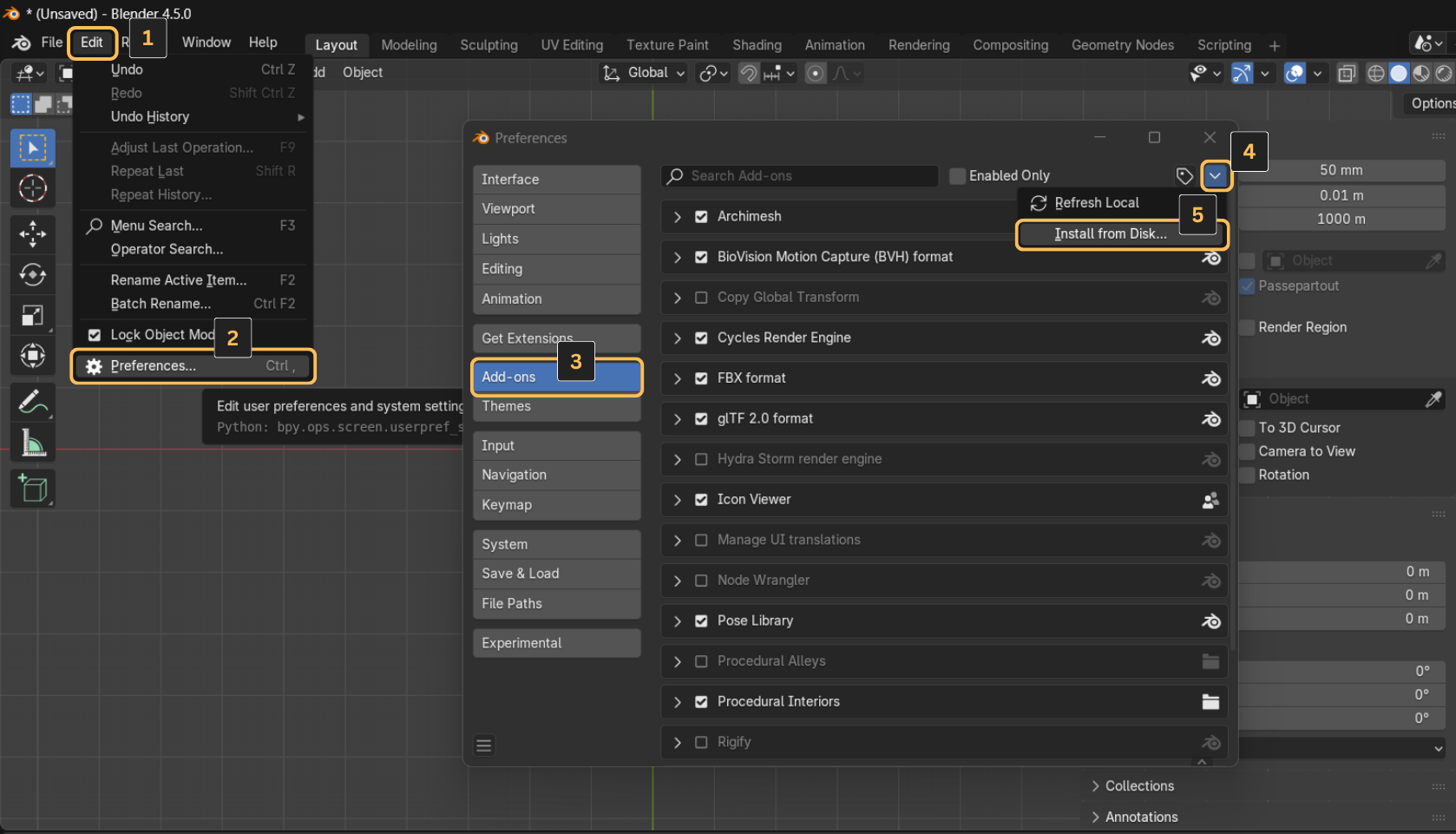Viewport: 1456px width, 834px height.
Task: Toggle Lock Object Modes checkbox
Action: [x=95, y=335]
